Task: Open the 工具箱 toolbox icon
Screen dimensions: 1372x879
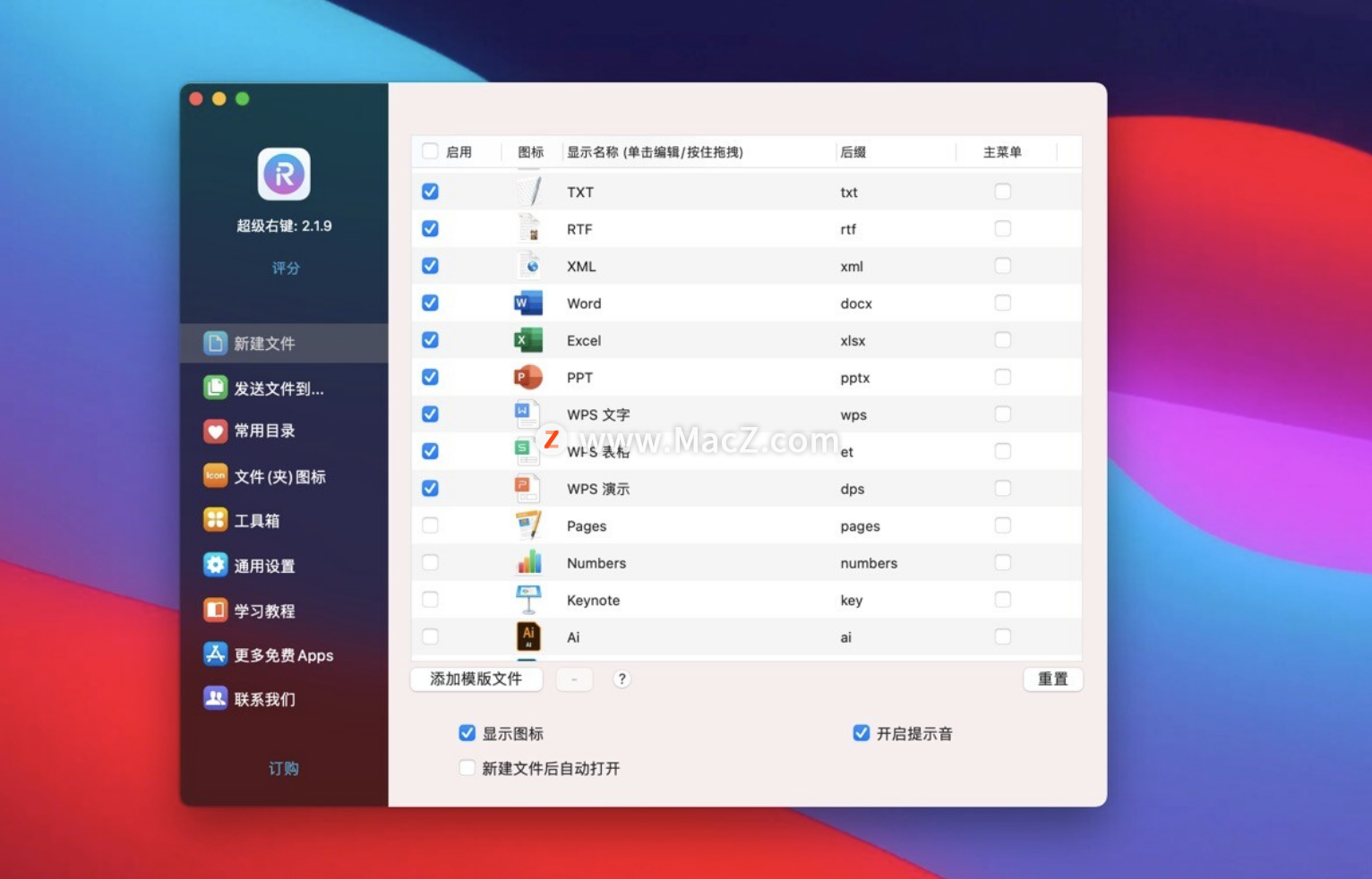Action: click(x=215, y=520)
